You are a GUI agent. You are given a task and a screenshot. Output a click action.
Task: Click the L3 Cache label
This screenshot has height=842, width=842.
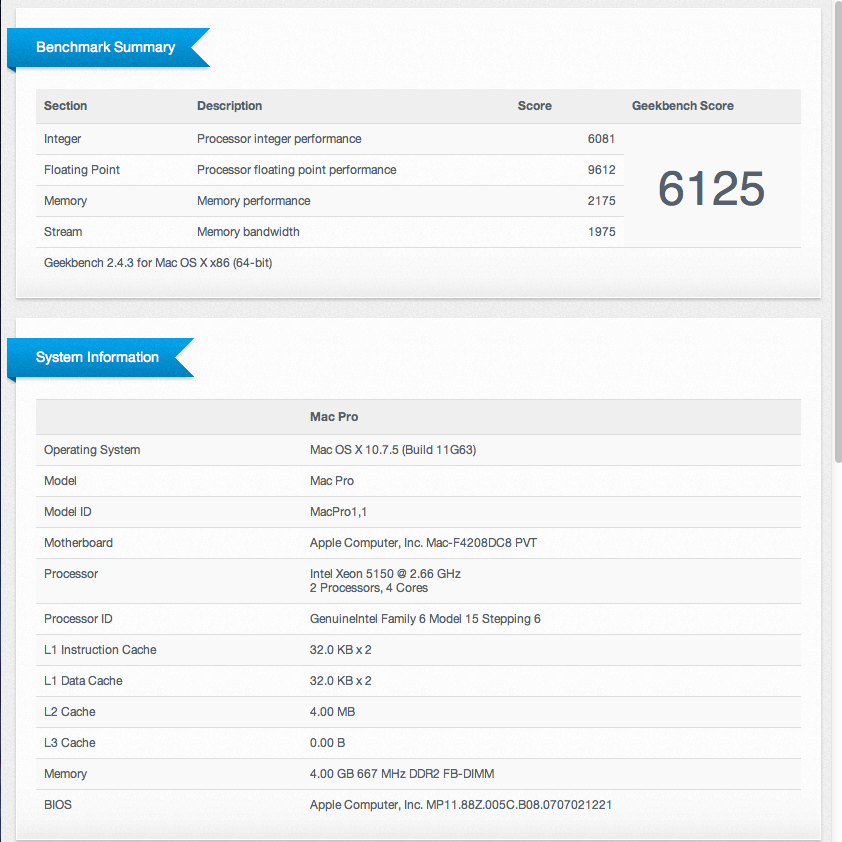[70, 743]
